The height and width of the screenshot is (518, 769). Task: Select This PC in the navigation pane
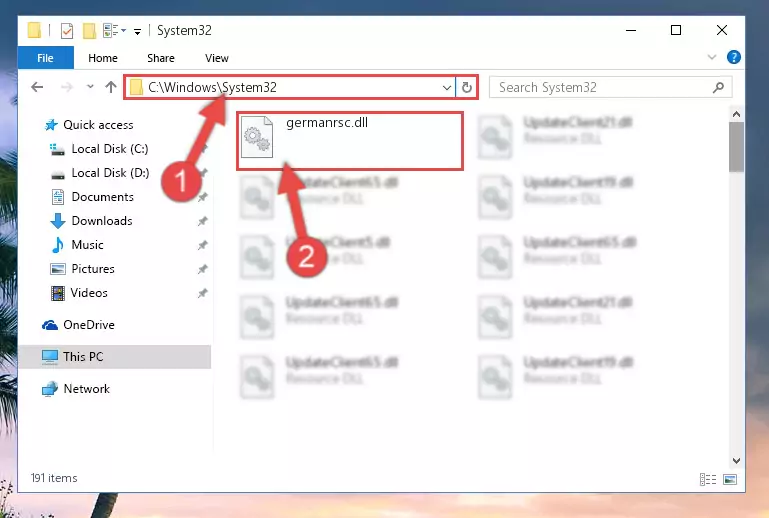[x=115, y=357]
